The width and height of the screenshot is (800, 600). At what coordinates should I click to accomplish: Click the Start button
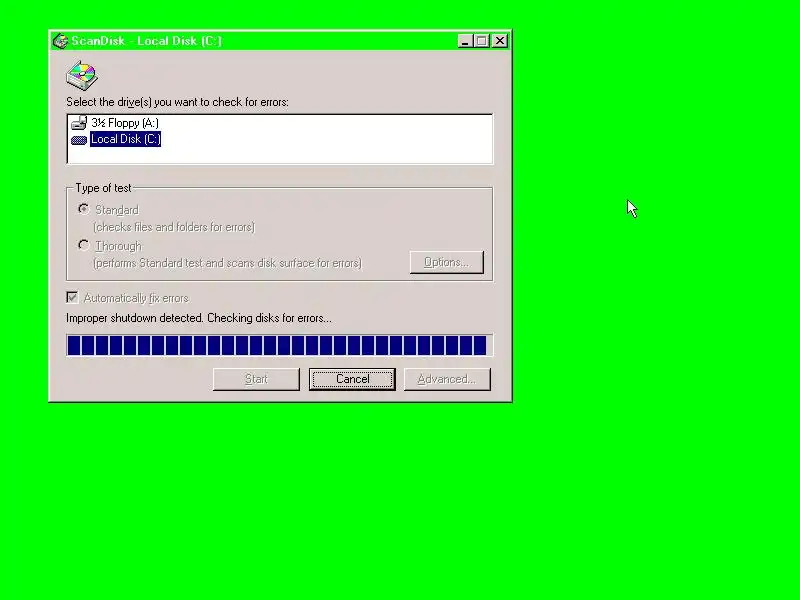(256, 379)
